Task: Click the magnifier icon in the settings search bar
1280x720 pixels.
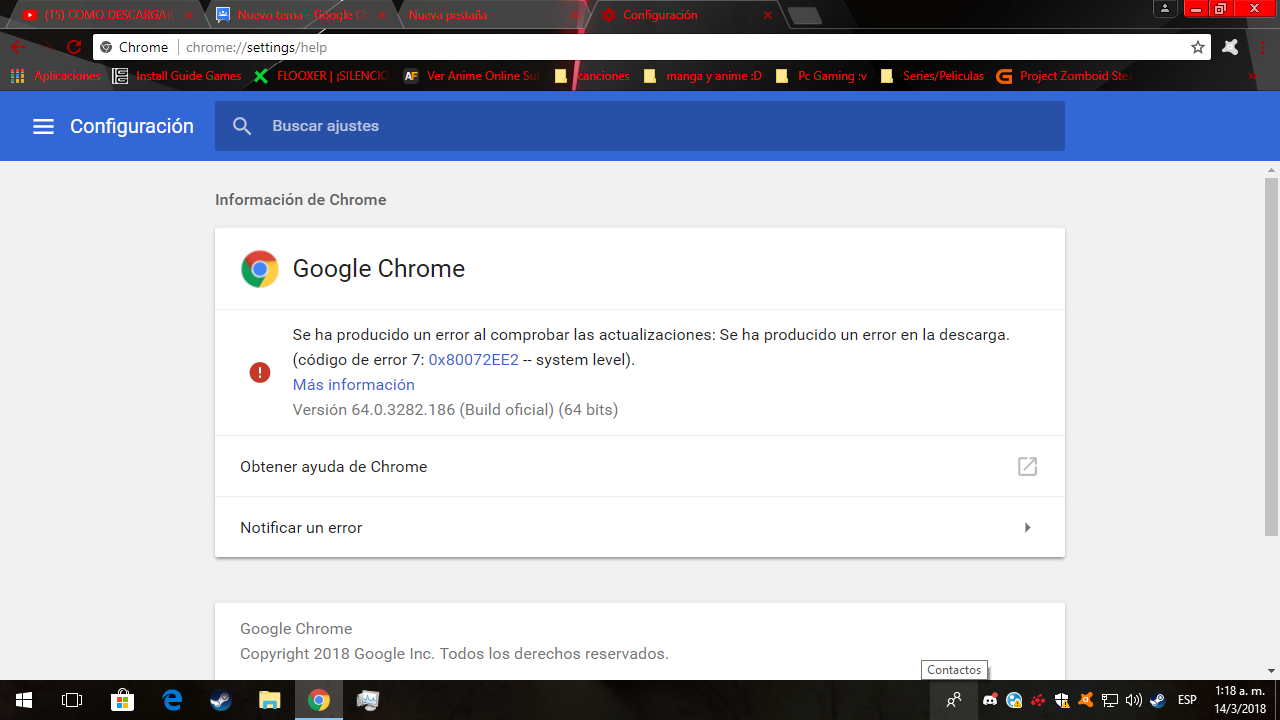Action: coord(242,126)
